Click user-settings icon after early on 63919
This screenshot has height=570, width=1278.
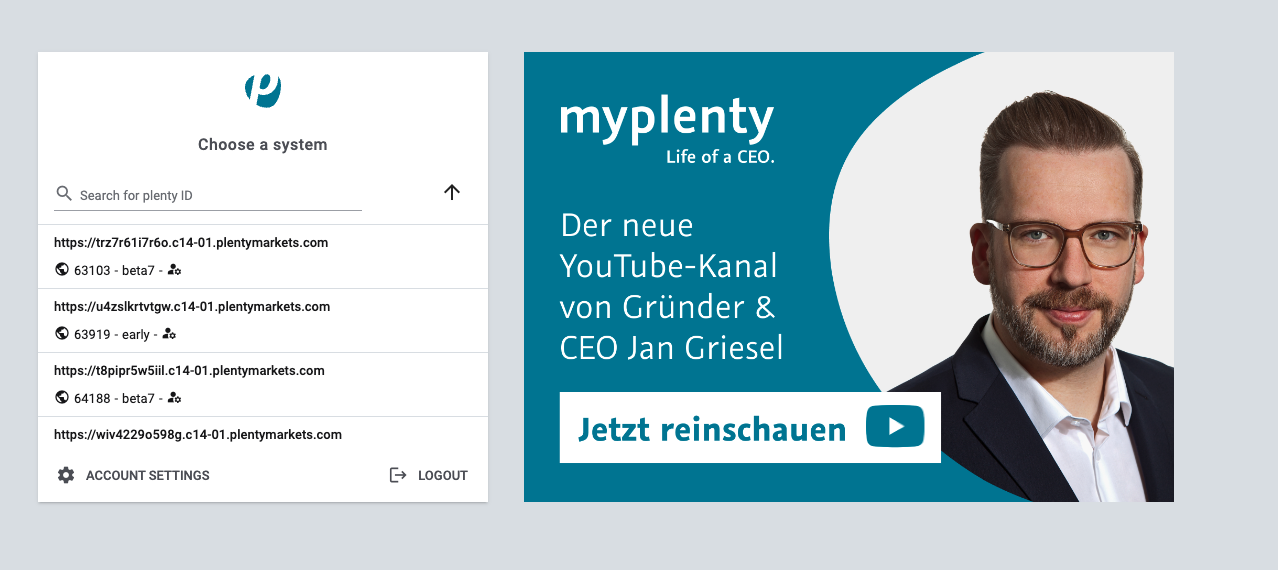coord(169,334)
